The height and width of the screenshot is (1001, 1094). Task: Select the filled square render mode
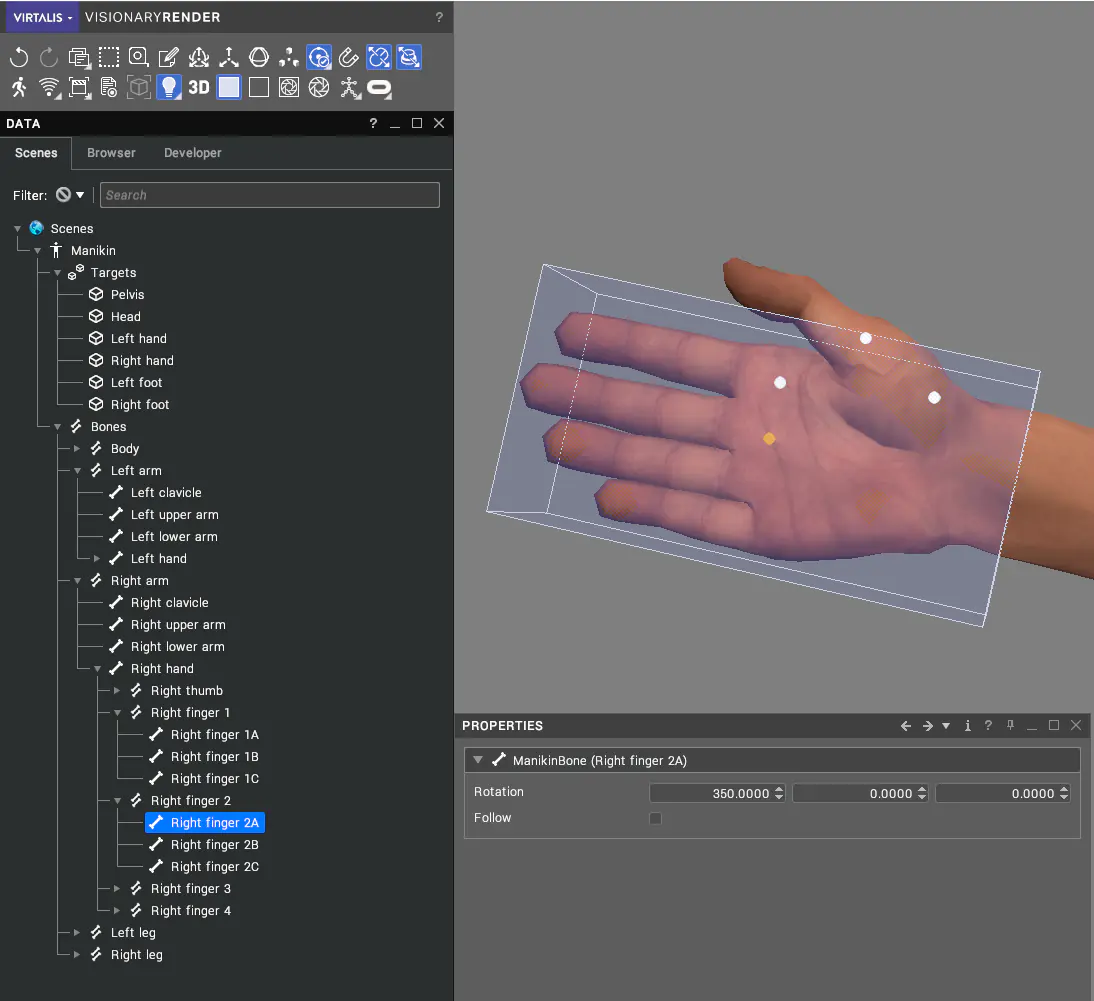pyautogui.click(x=229, y=87)
